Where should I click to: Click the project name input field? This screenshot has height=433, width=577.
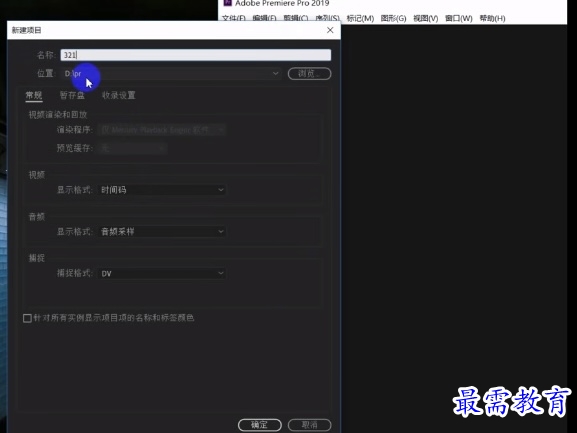tap(195, 55)
